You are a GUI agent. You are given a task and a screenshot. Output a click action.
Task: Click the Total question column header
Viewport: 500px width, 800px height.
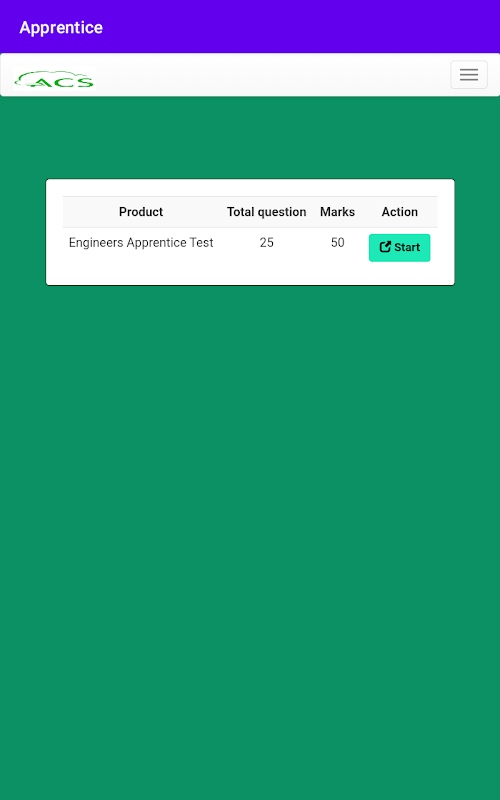pos(266,212)
